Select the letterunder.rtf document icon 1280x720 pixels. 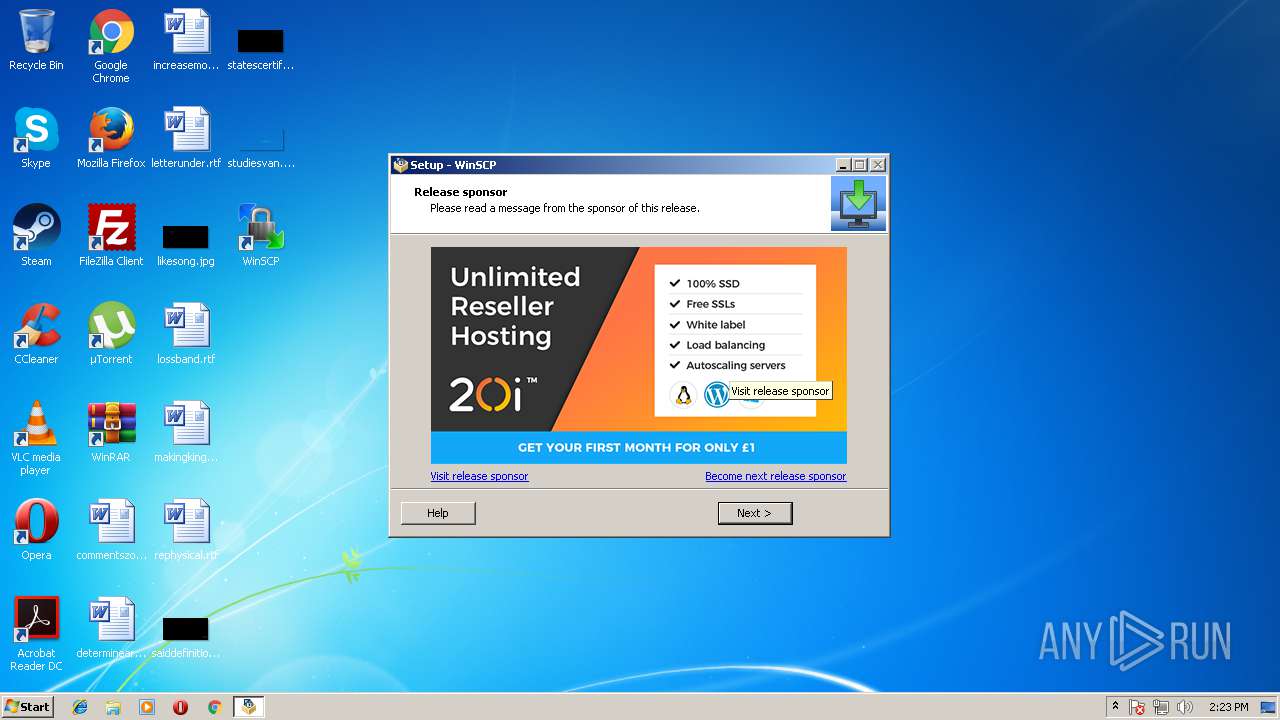tap(186, 139)
